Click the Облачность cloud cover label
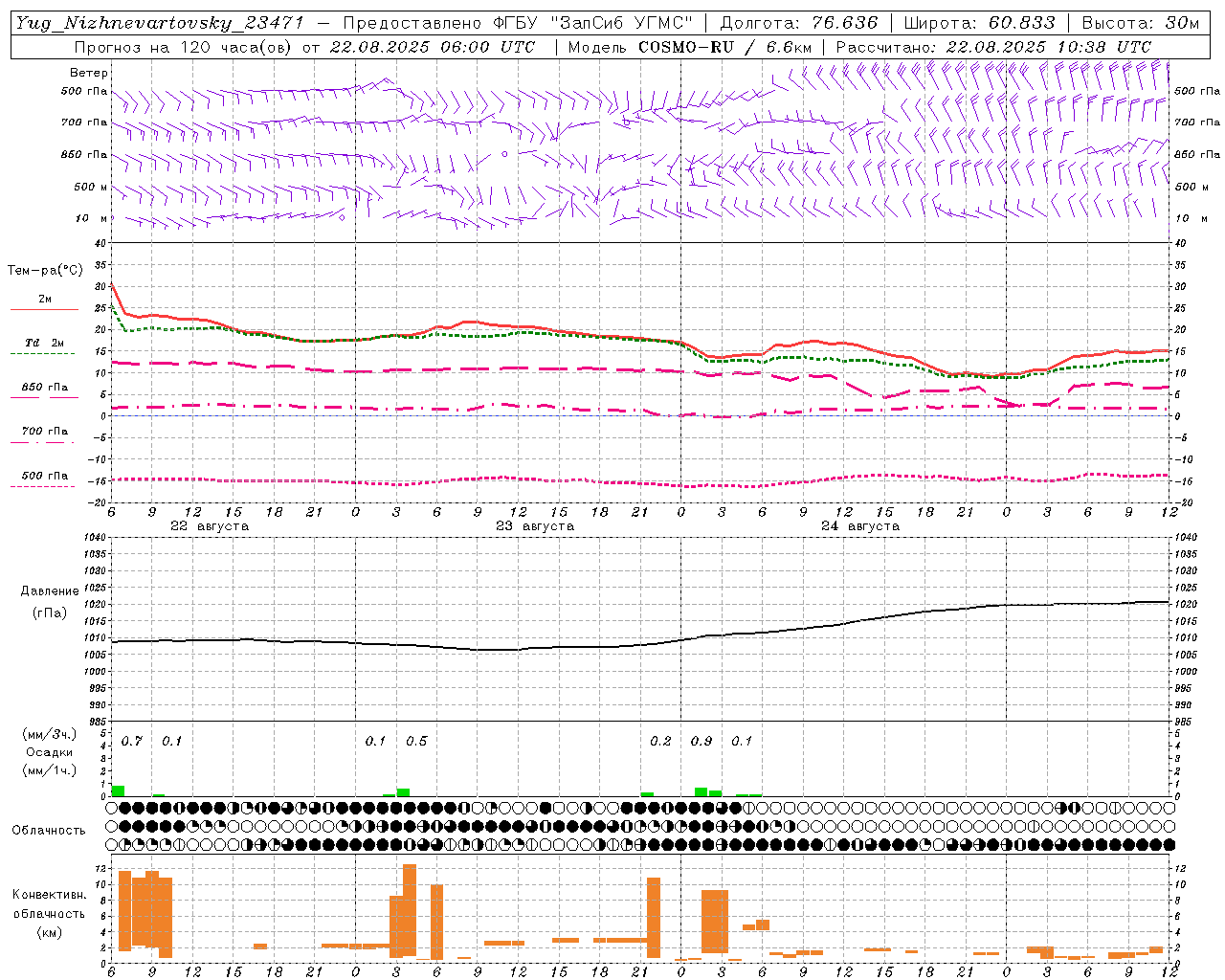The height and width of the screenshot is (980, 1225). [49, 831]
